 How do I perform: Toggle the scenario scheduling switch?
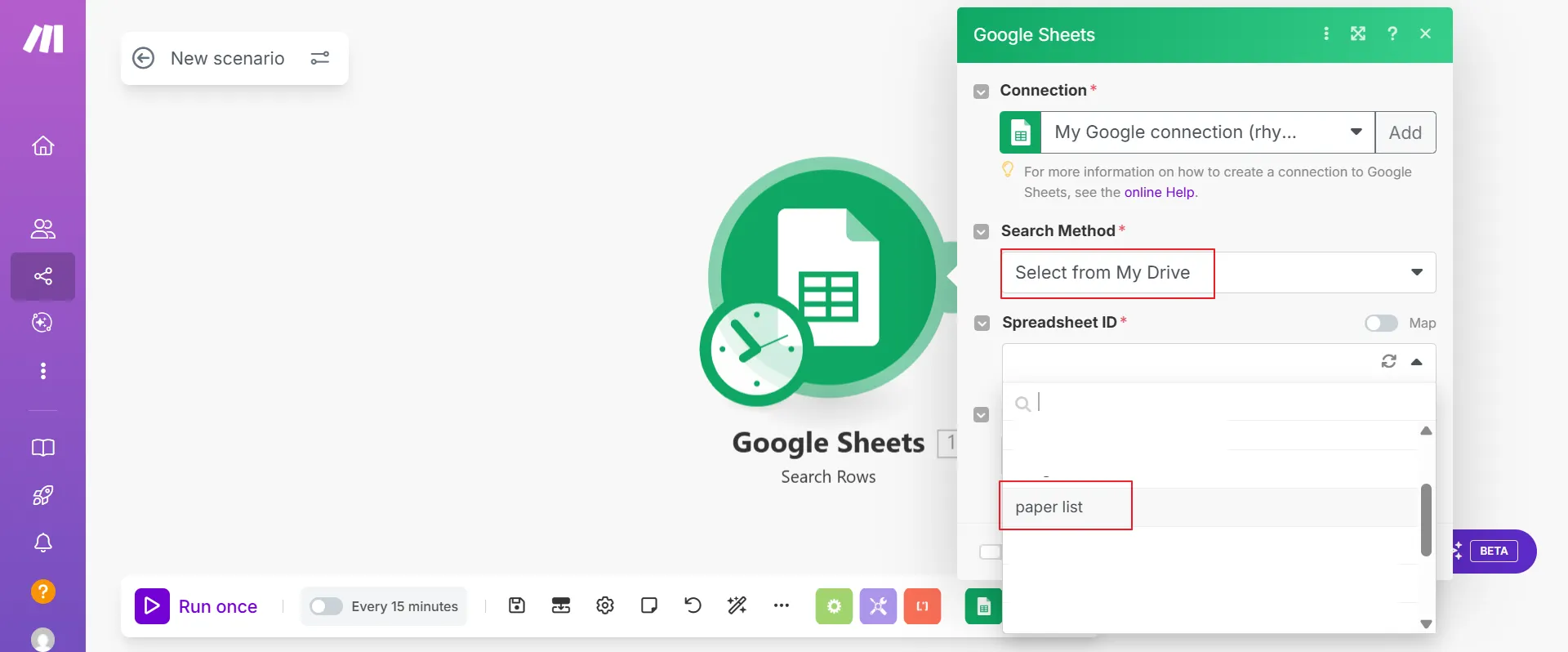pos(326,606)
